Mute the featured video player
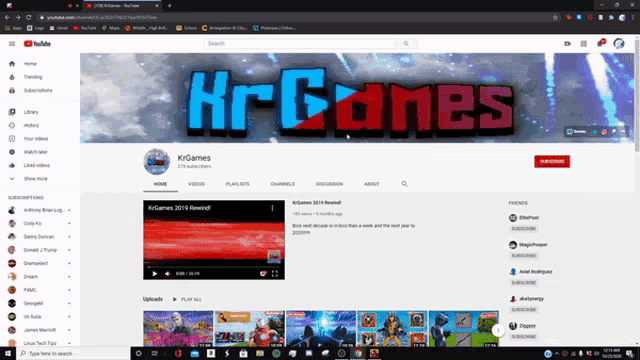This screenshot has width=640, height=360. pyautogui.click(x=167, y=273)
